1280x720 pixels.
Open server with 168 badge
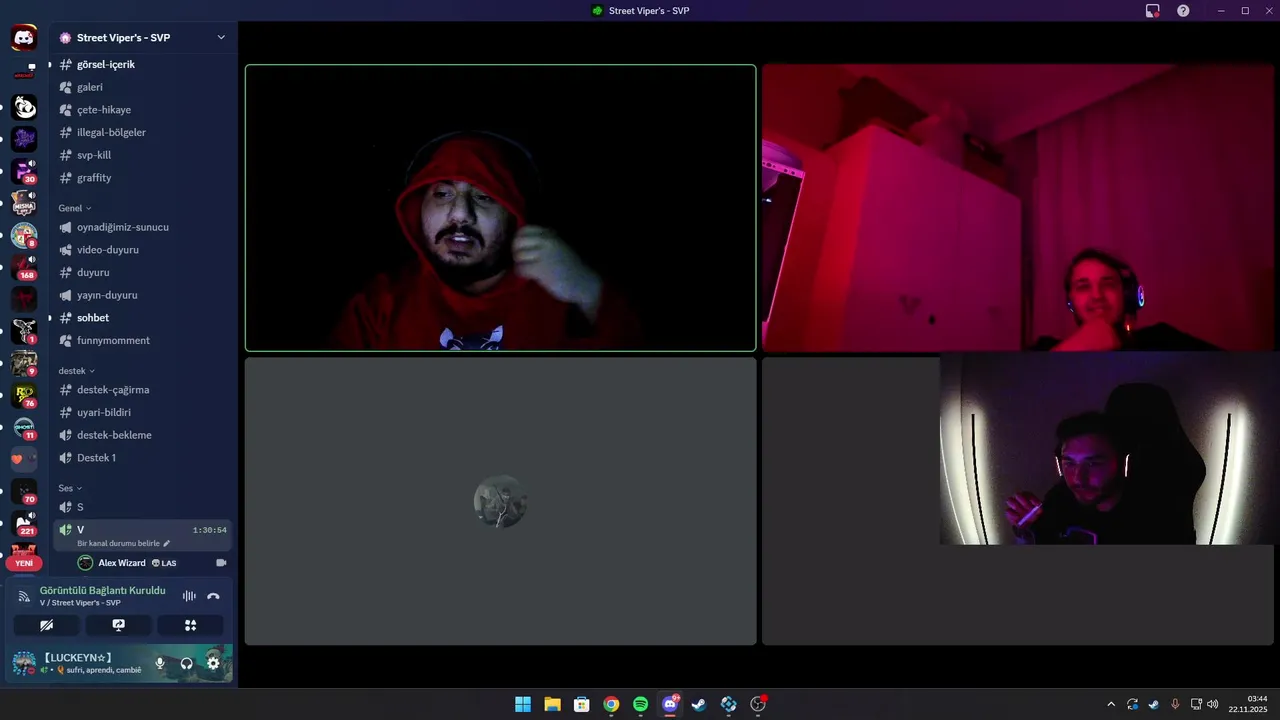(24, 267)
